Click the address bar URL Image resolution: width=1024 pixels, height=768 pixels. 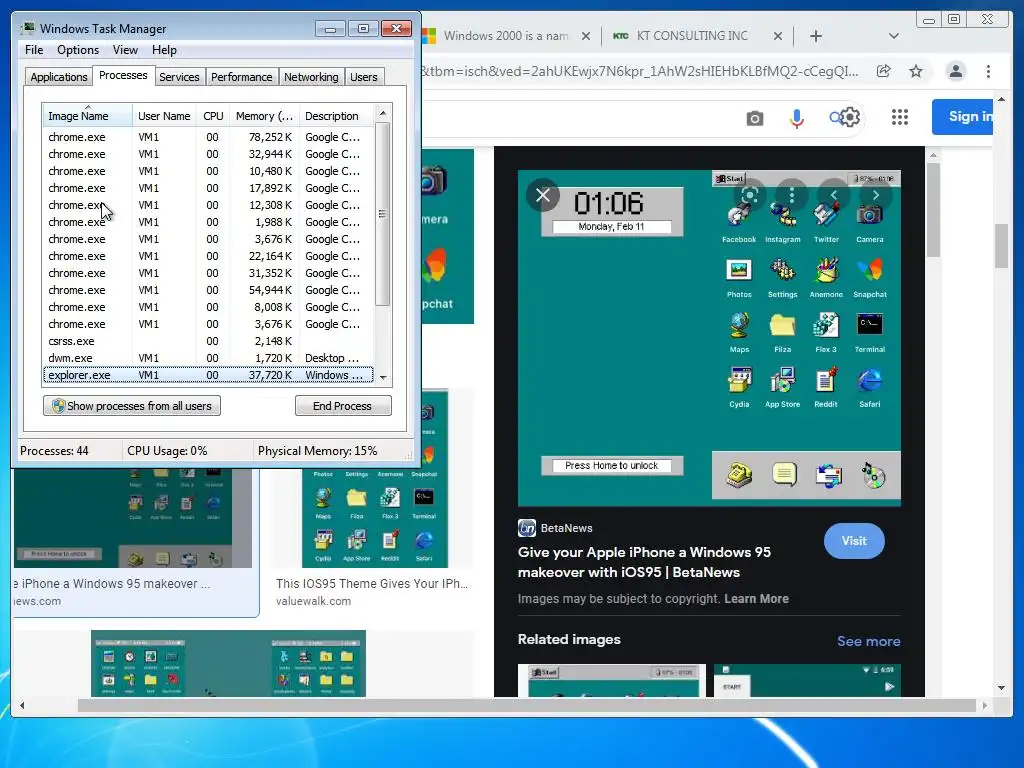tap(640, 71)
